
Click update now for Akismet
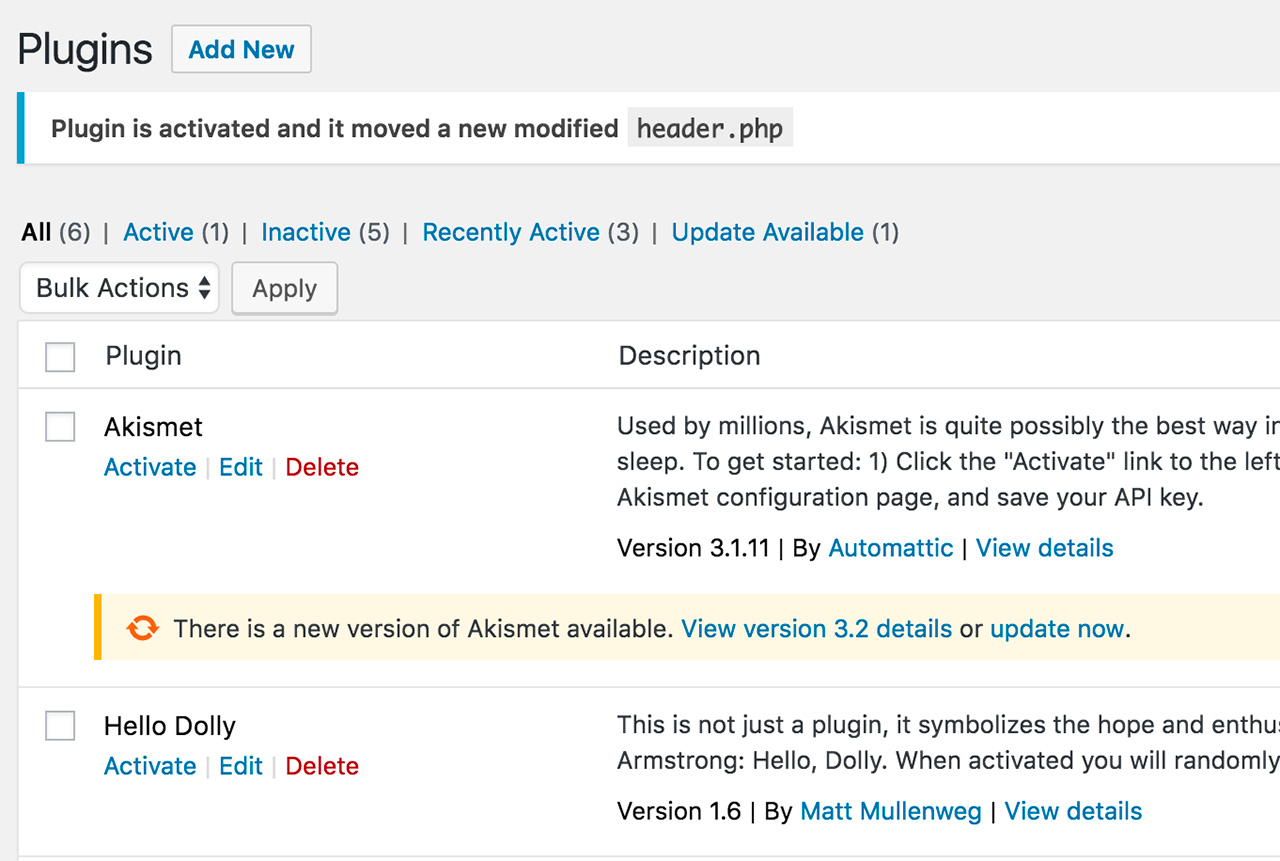(x=1057, y=628)
